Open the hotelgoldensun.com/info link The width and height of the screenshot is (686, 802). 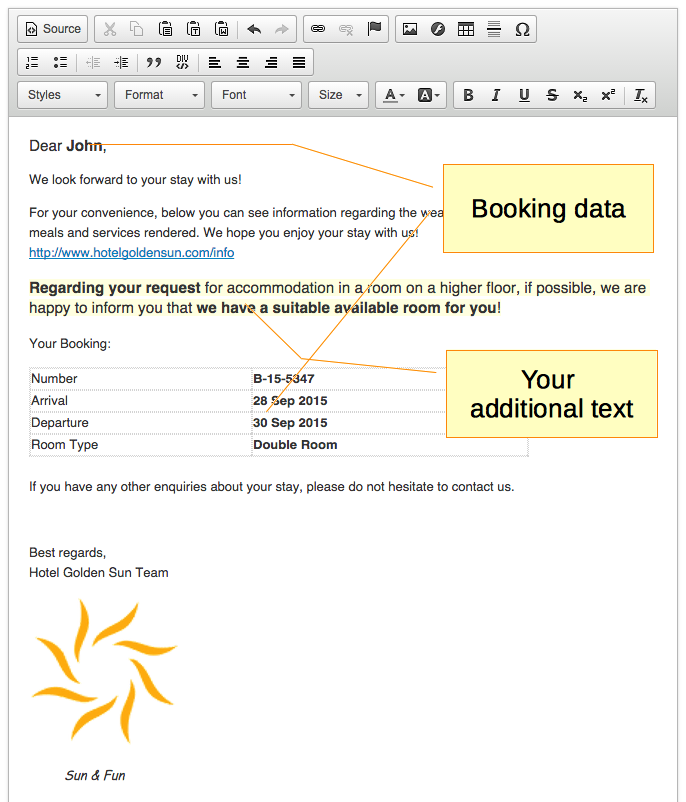pos(131,253)
